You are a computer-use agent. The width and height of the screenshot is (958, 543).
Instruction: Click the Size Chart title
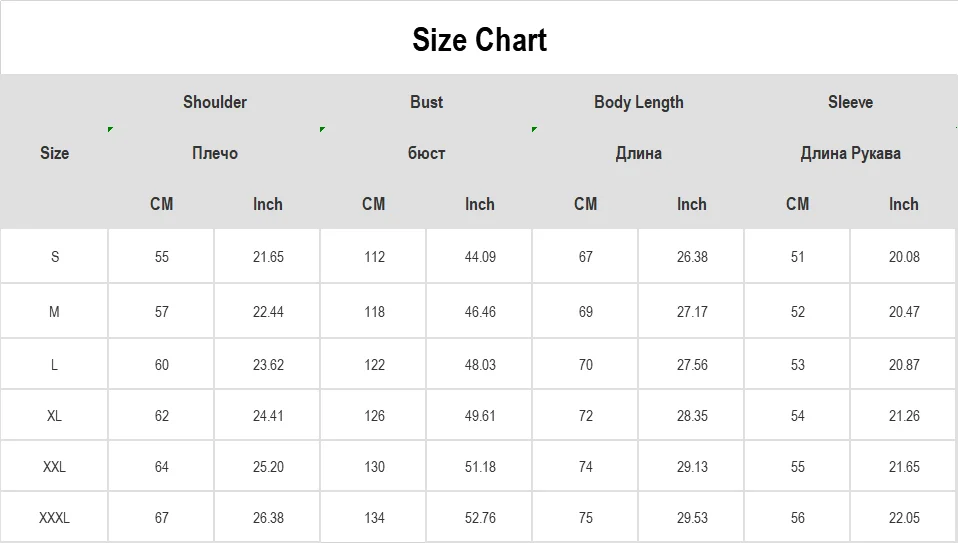[479, 40]
